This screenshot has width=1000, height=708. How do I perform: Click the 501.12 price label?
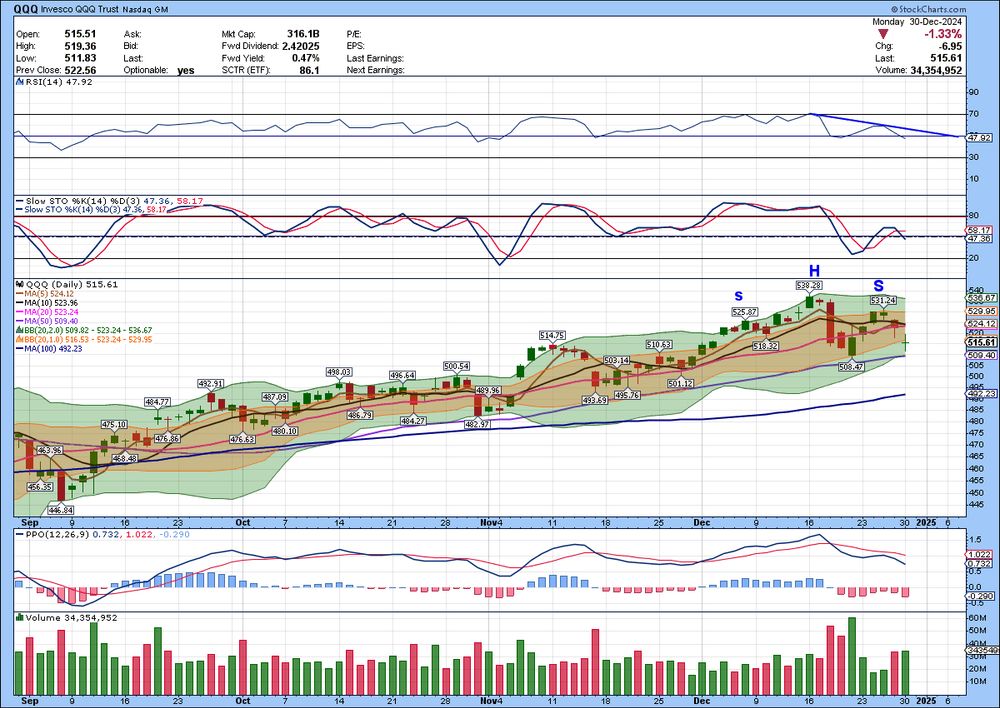click(x=680, y=383)
